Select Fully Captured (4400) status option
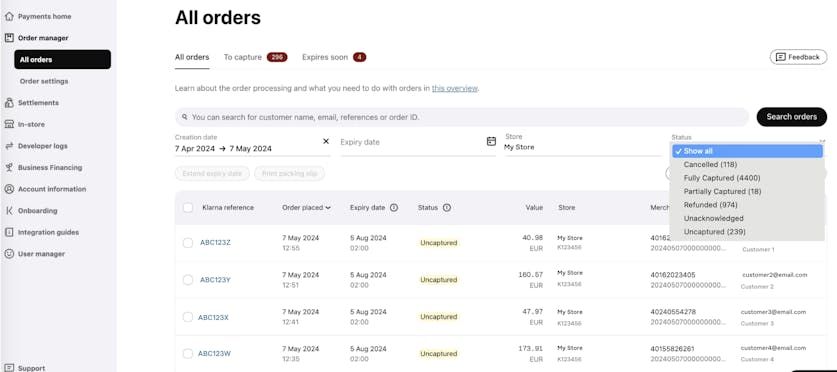 pos(747,178)
